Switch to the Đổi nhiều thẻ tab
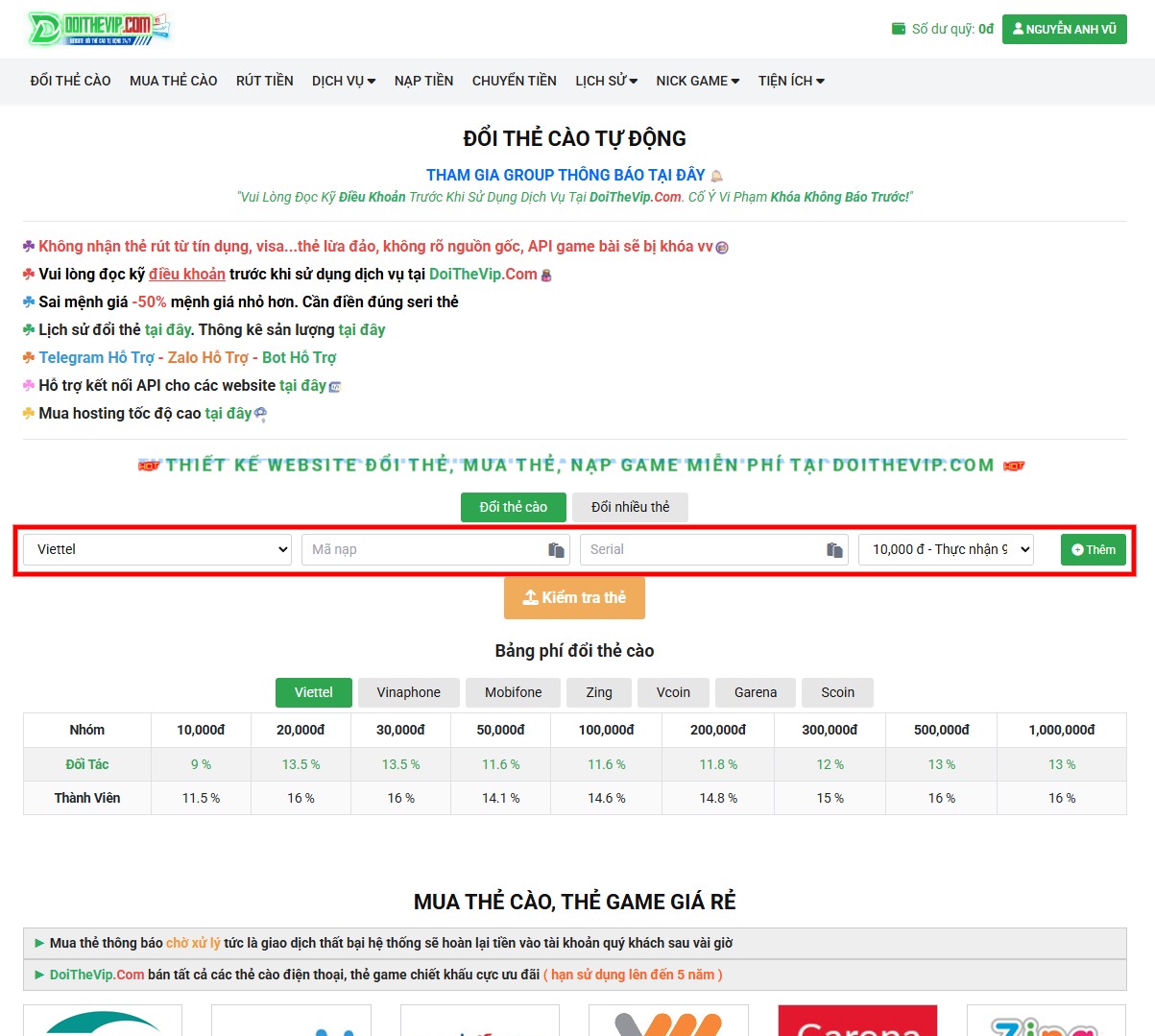Image resolution: width=1155 pixels, height=1036 pixels. [x=630, y=507]
